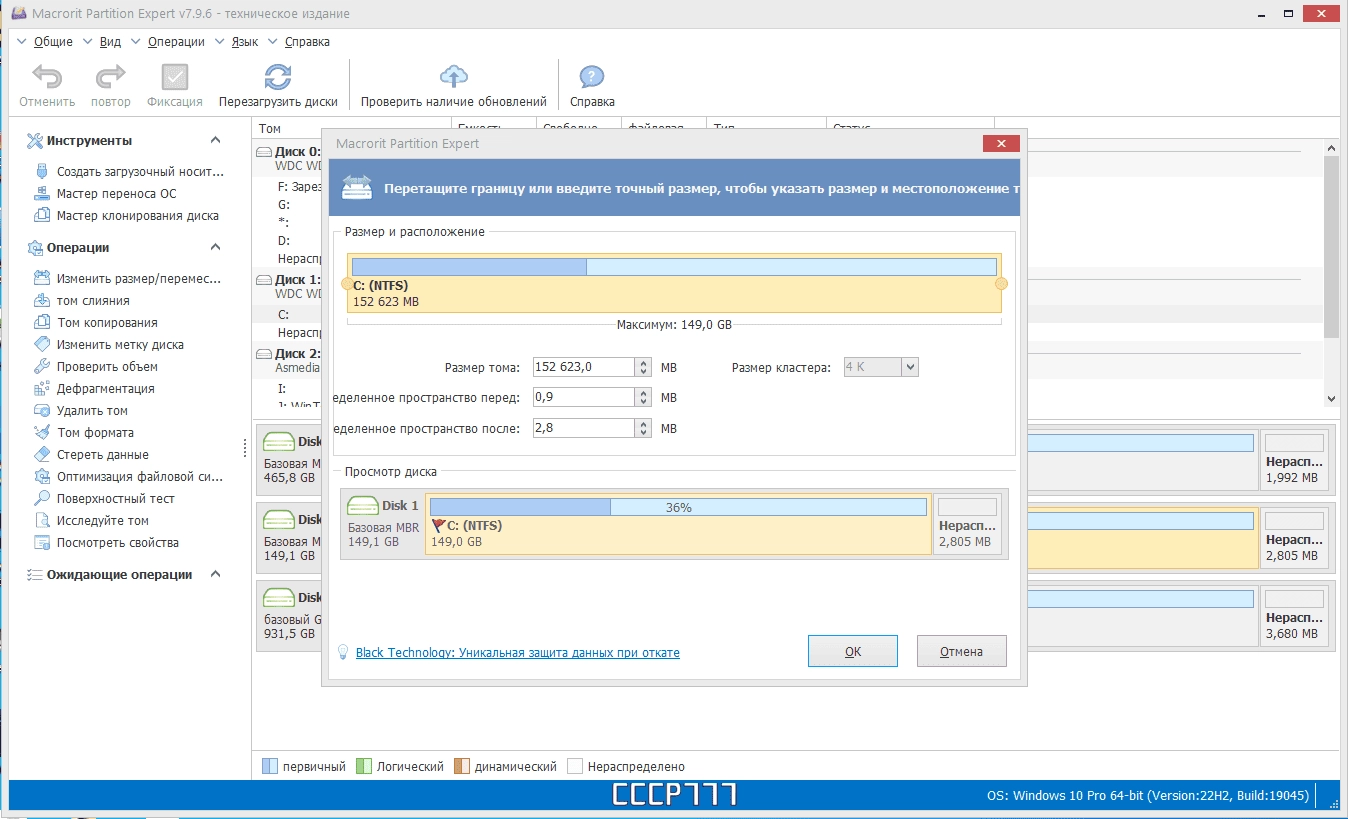Open the Help (Справка) toolbar icon
This screenshot has width=1348, height=819.
592,77
